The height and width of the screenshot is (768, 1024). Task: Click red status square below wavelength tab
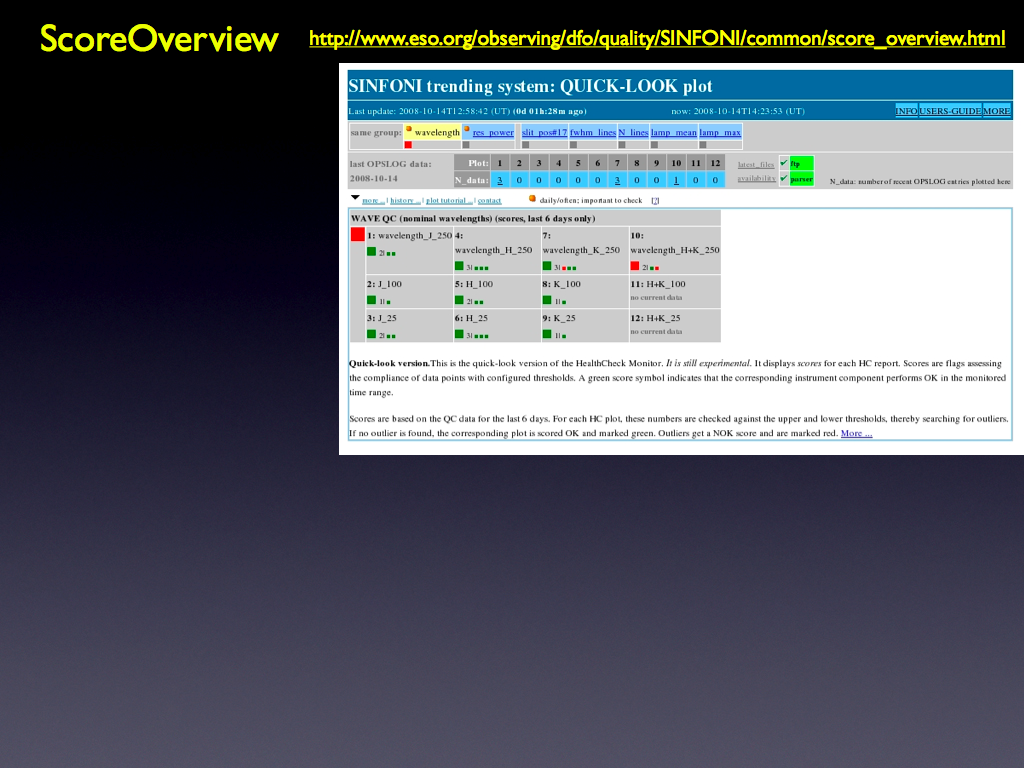[408, 145]
